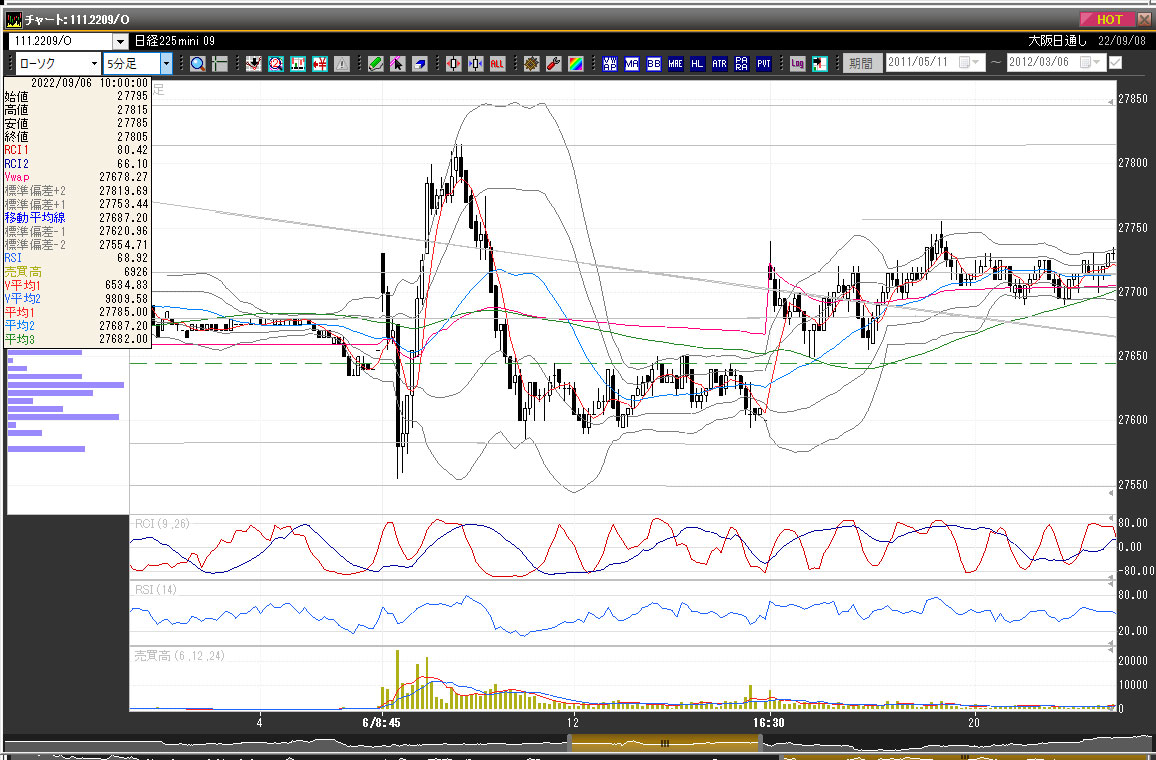
Task: Toggle the MA moving average icon
Action: [x=632, y=64]
